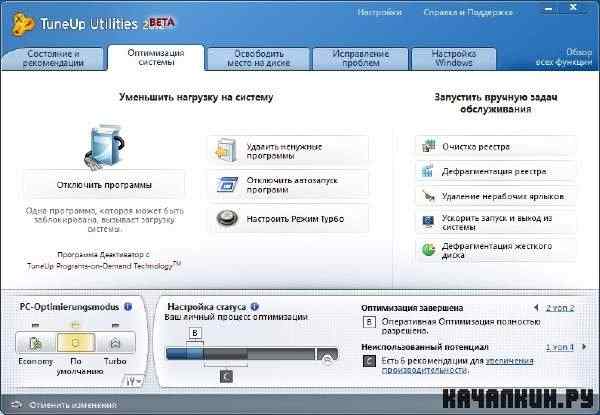Open the mode settings wrench dropdown
600x415 pixels.
(134, 381)
